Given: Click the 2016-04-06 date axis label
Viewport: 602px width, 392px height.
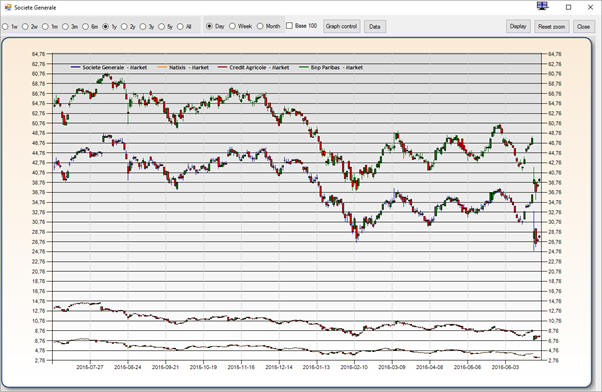Looking at the screenshot, I should [430, 367].
